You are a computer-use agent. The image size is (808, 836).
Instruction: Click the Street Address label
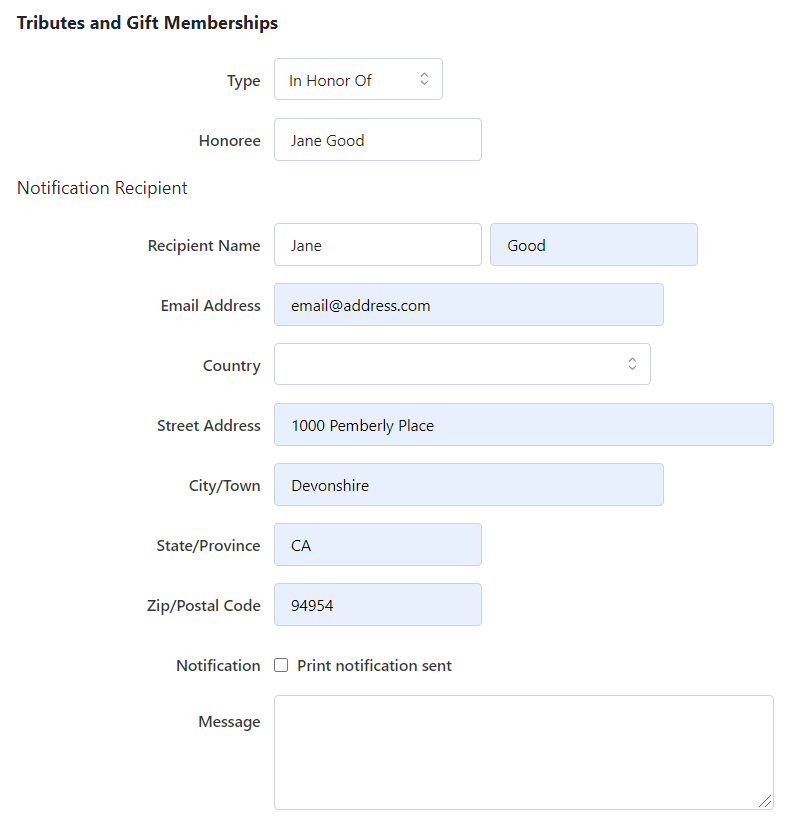point(209,425)
